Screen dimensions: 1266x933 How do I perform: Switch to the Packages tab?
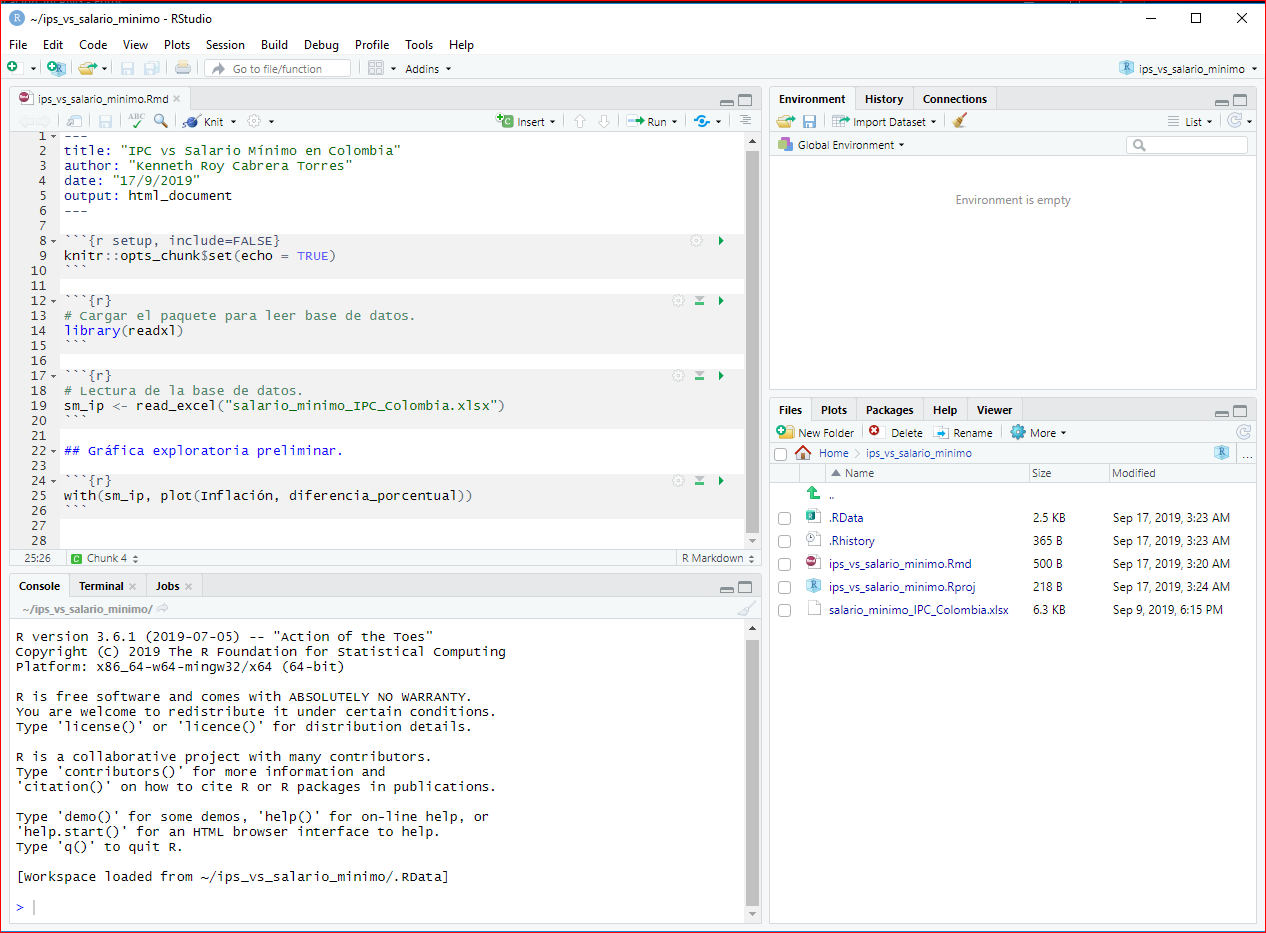[x=890, y=410]
